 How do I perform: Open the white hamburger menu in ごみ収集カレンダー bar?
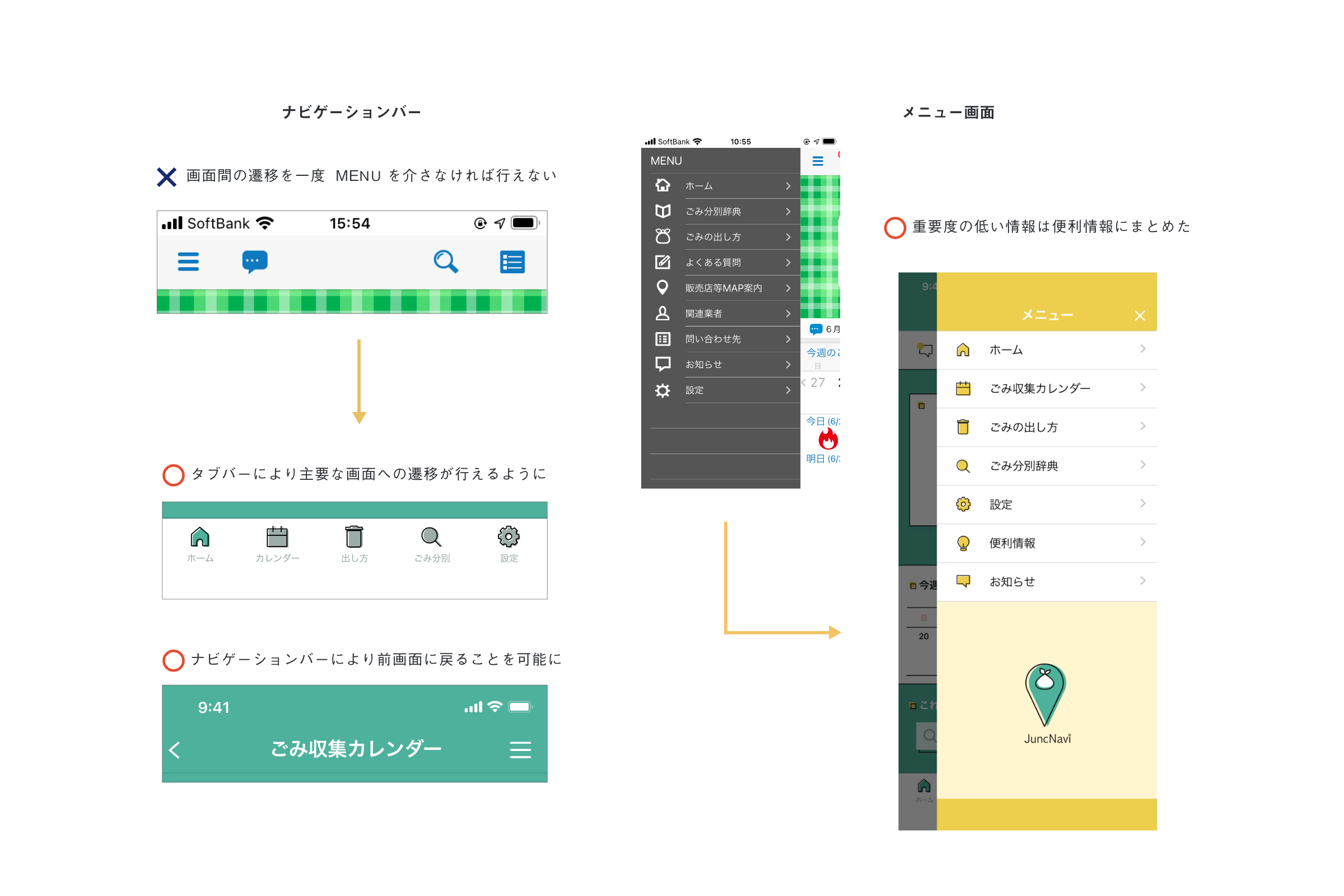(x=520, y=750)
